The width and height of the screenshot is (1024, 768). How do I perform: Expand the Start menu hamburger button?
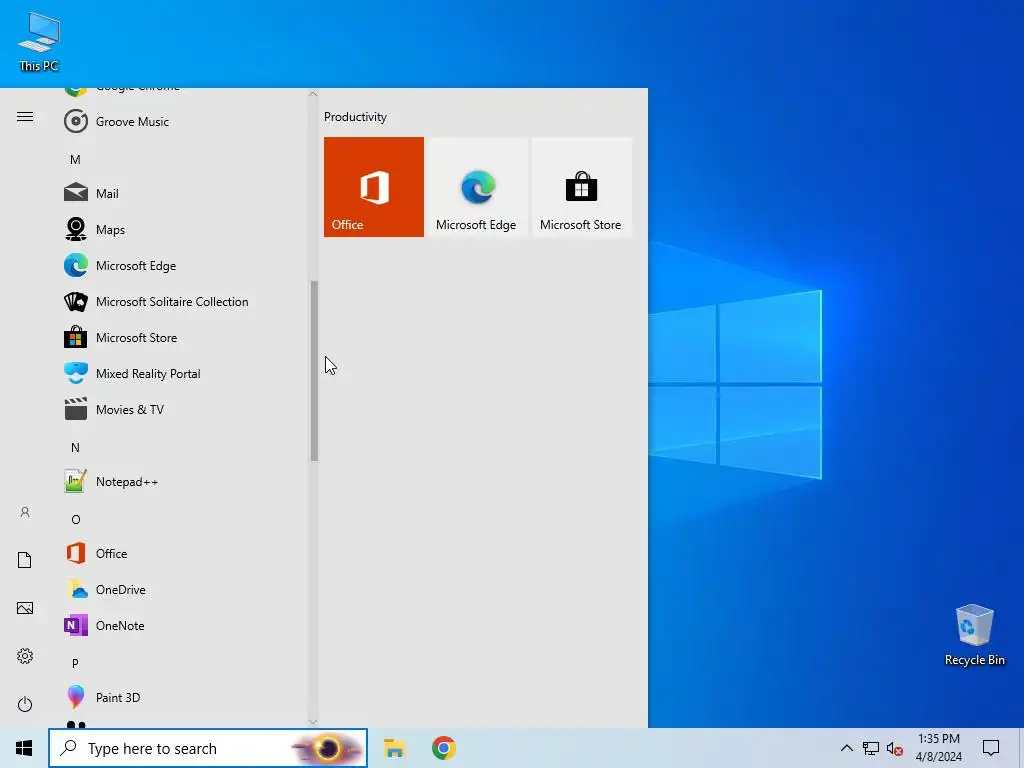pyautogui.click(x=25, y=116)
